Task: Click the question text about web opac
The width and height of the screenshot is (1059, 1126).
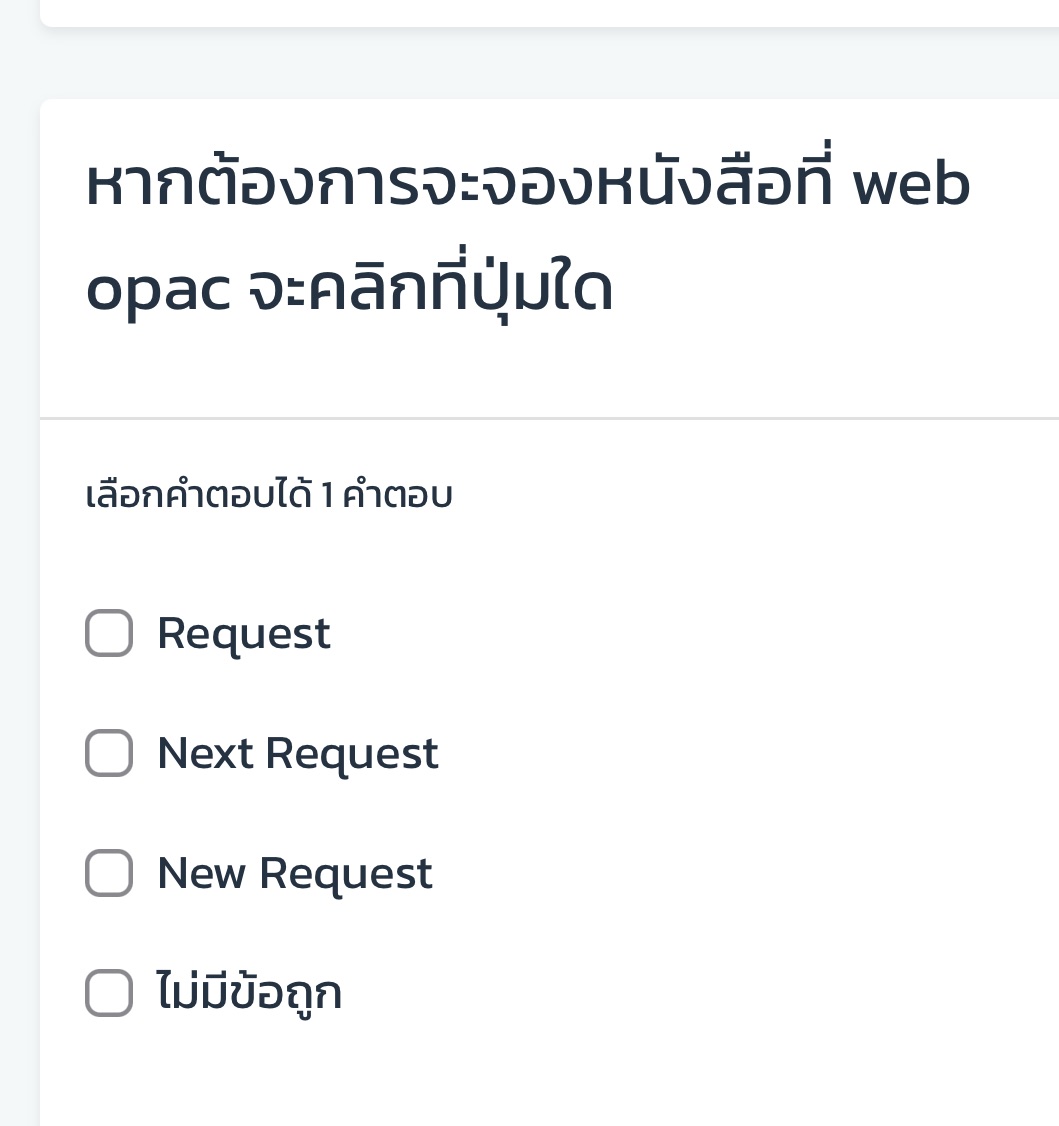Action: click(525, 235)
